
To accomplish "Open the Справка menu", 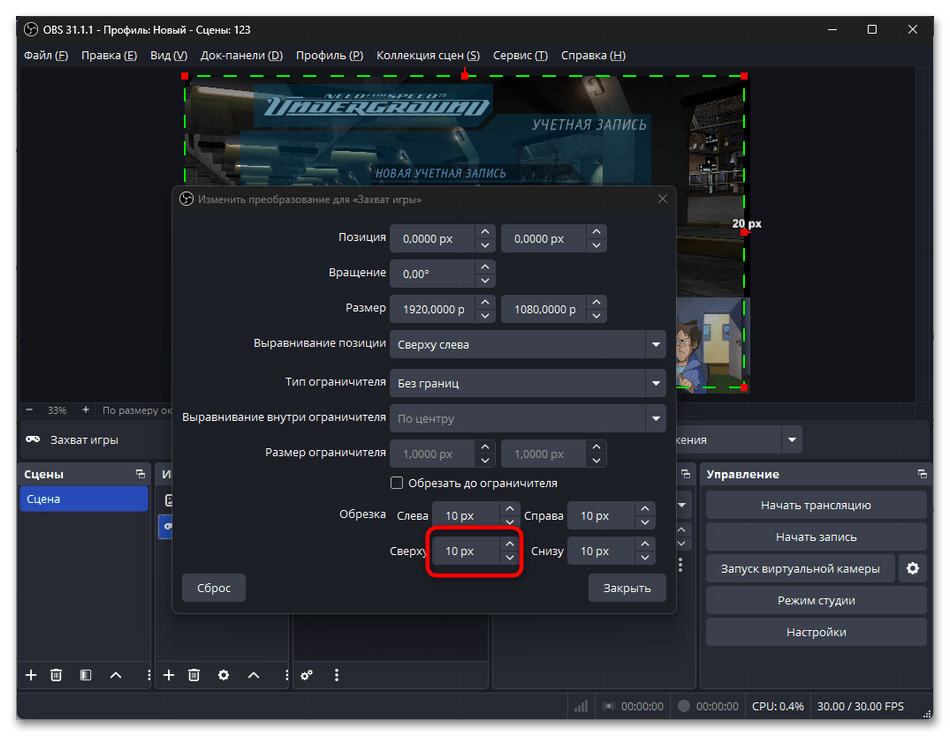I will tap(593, 55).
